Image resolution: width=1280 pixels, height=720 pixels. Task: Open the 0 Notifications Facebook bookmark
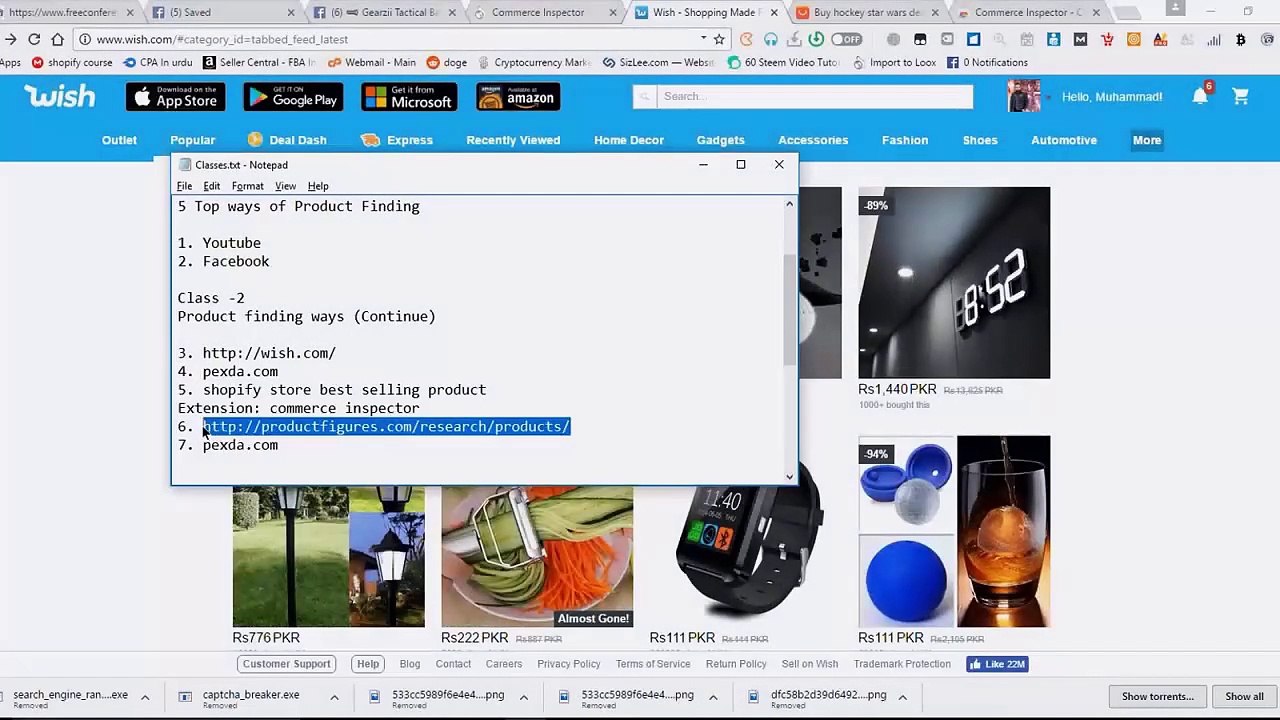click(986, 62)
